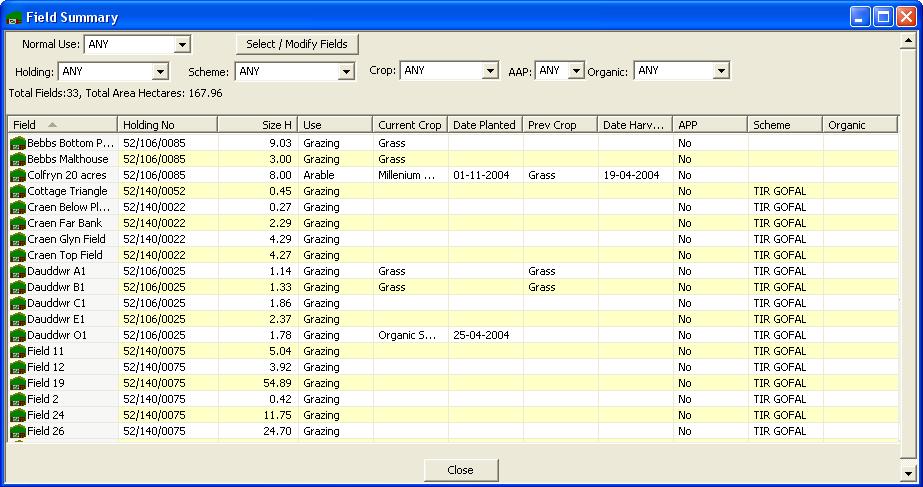Click the field icon beside Bebbs Bottom P...
The height and width of the screenshot is (487, 923).
click(x=18, y=143)
